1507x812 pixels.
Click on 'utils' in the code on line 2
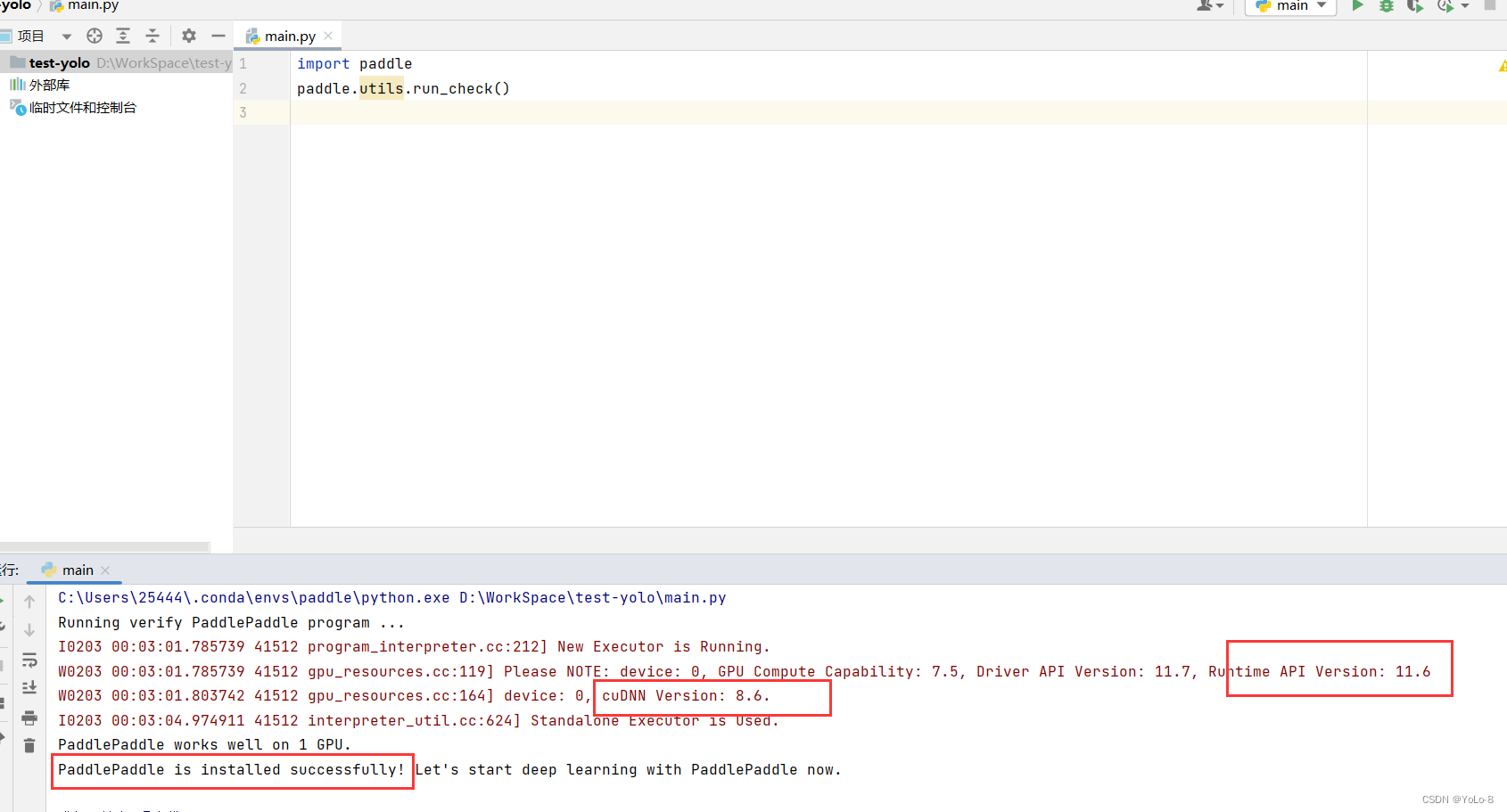click(382, 88)
